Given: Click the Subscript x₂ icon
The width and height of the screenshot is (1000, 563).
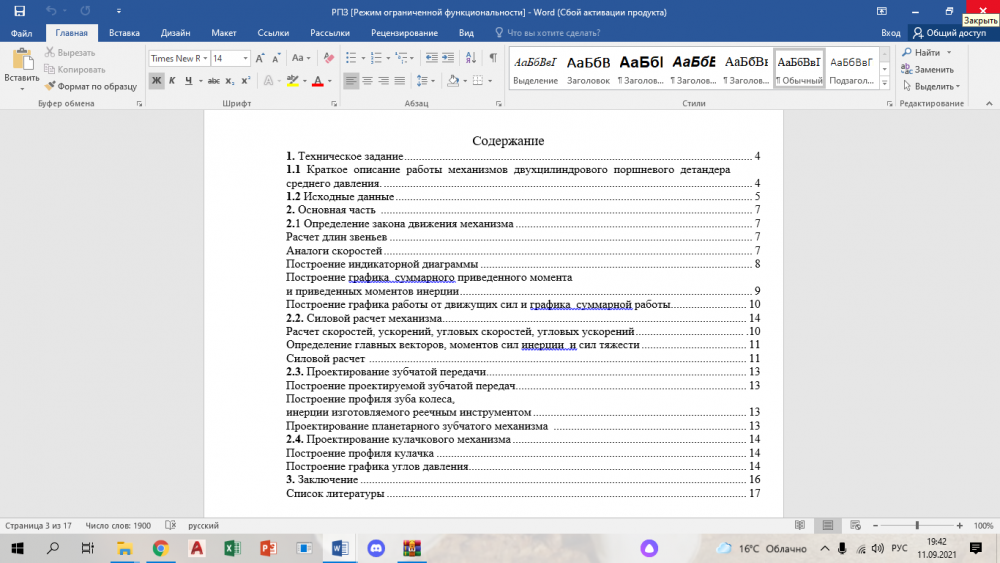Looking at the screenshot, I should coord(229,81).
